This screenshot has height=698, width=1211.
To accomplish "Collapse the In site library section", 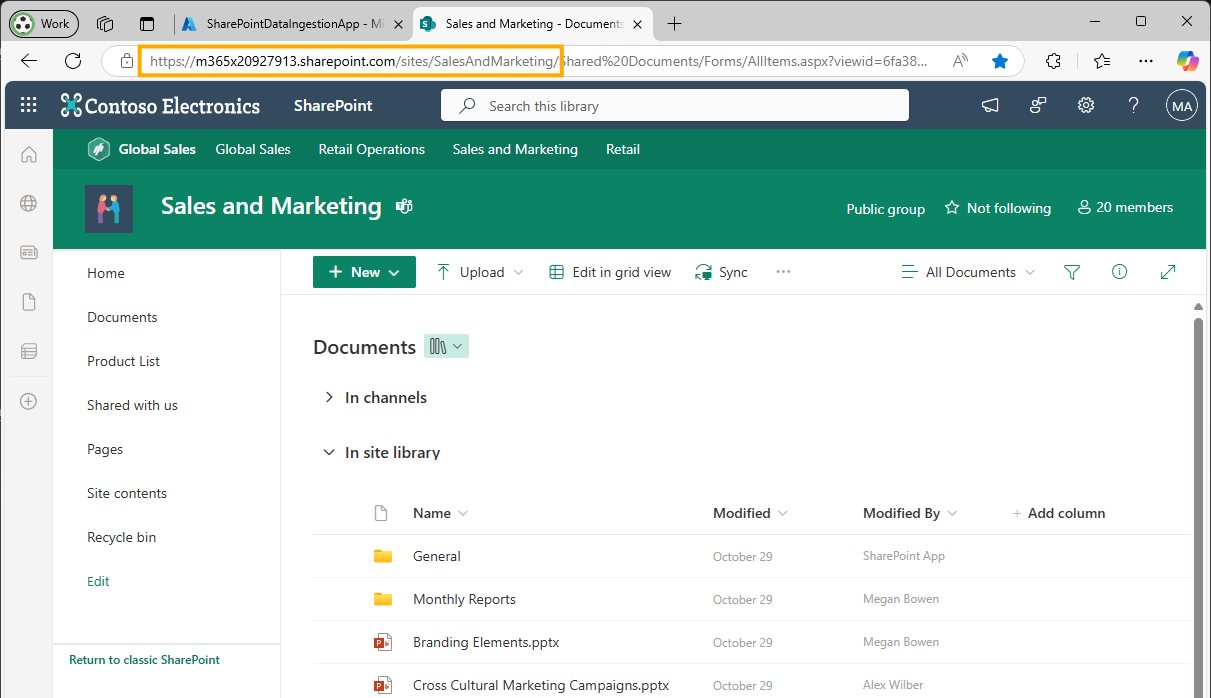I will 329,452.
